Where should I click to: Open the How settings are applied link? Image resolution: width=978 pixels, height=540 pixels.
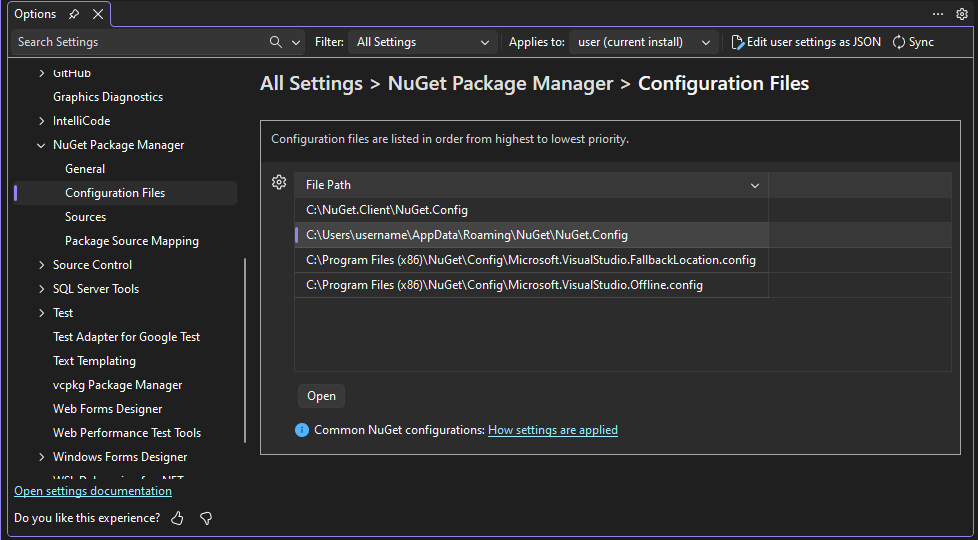(553, 430)
